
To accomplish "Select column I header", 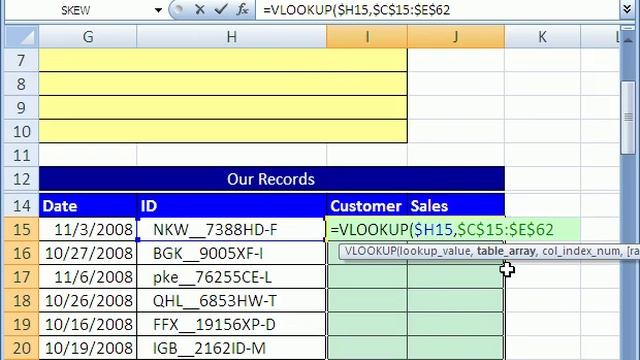I will [367, 37].
